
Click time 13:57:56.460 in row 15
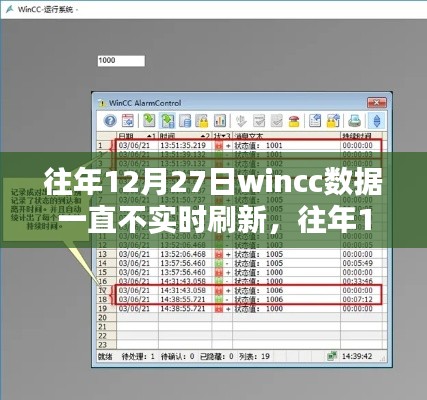[183, 272]
